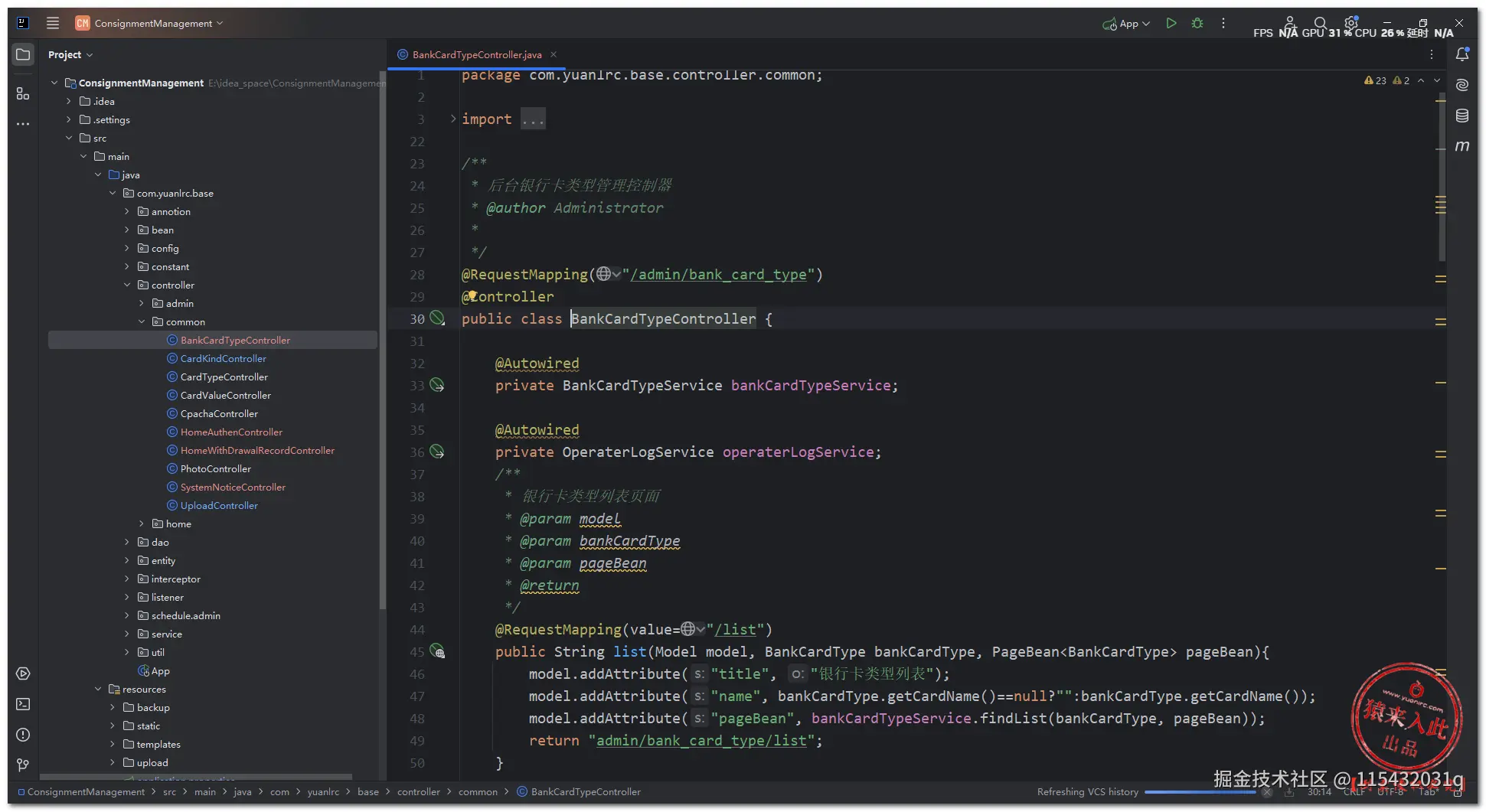Click the "/admin/bank_card_type" URL mapping
Image resolution: width=1486 pixels, height=812 pixels.
pyautogui.click(x=719, y=274)
